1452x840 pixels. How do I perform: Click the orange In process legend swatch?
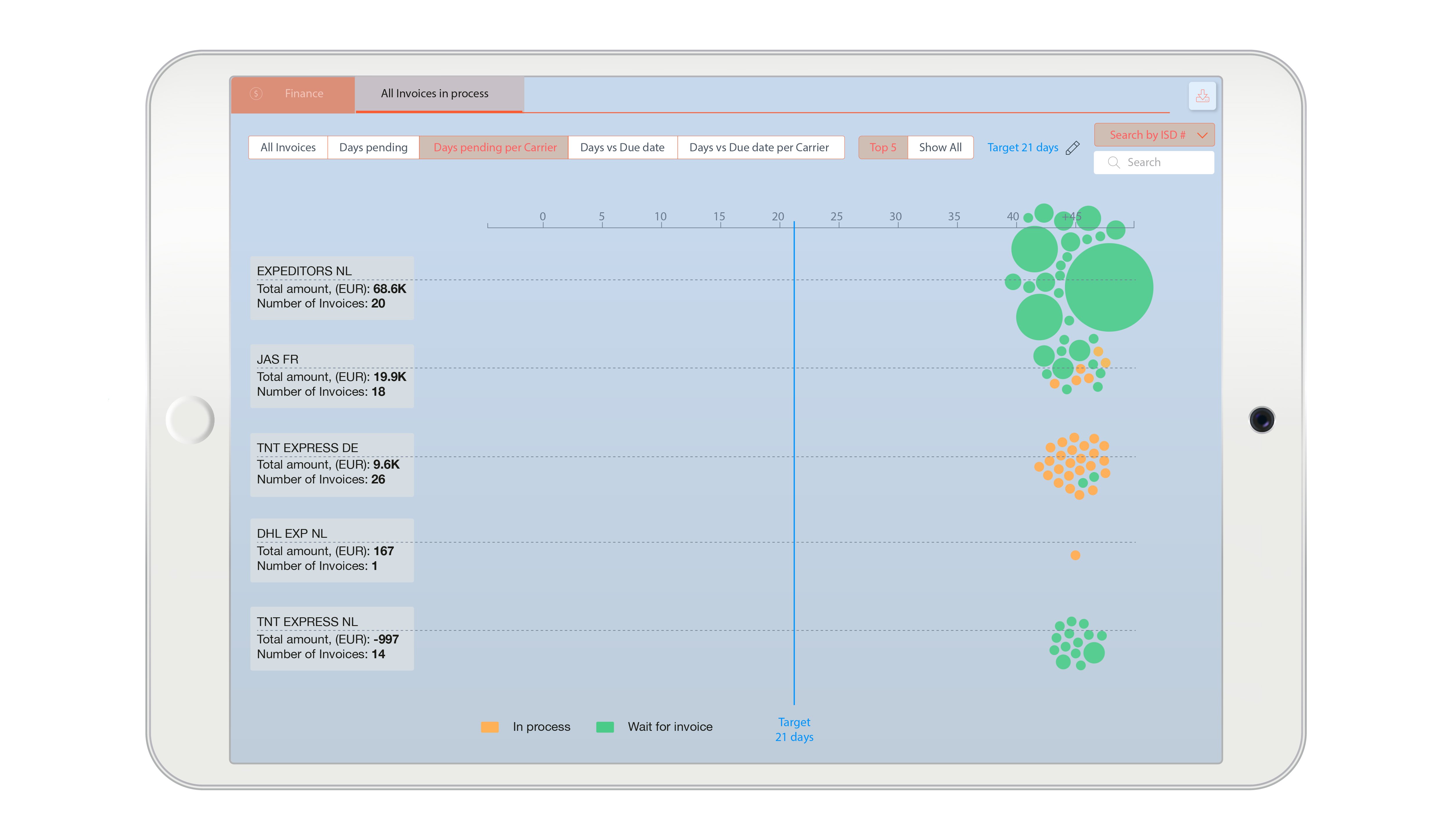(490, 727)
